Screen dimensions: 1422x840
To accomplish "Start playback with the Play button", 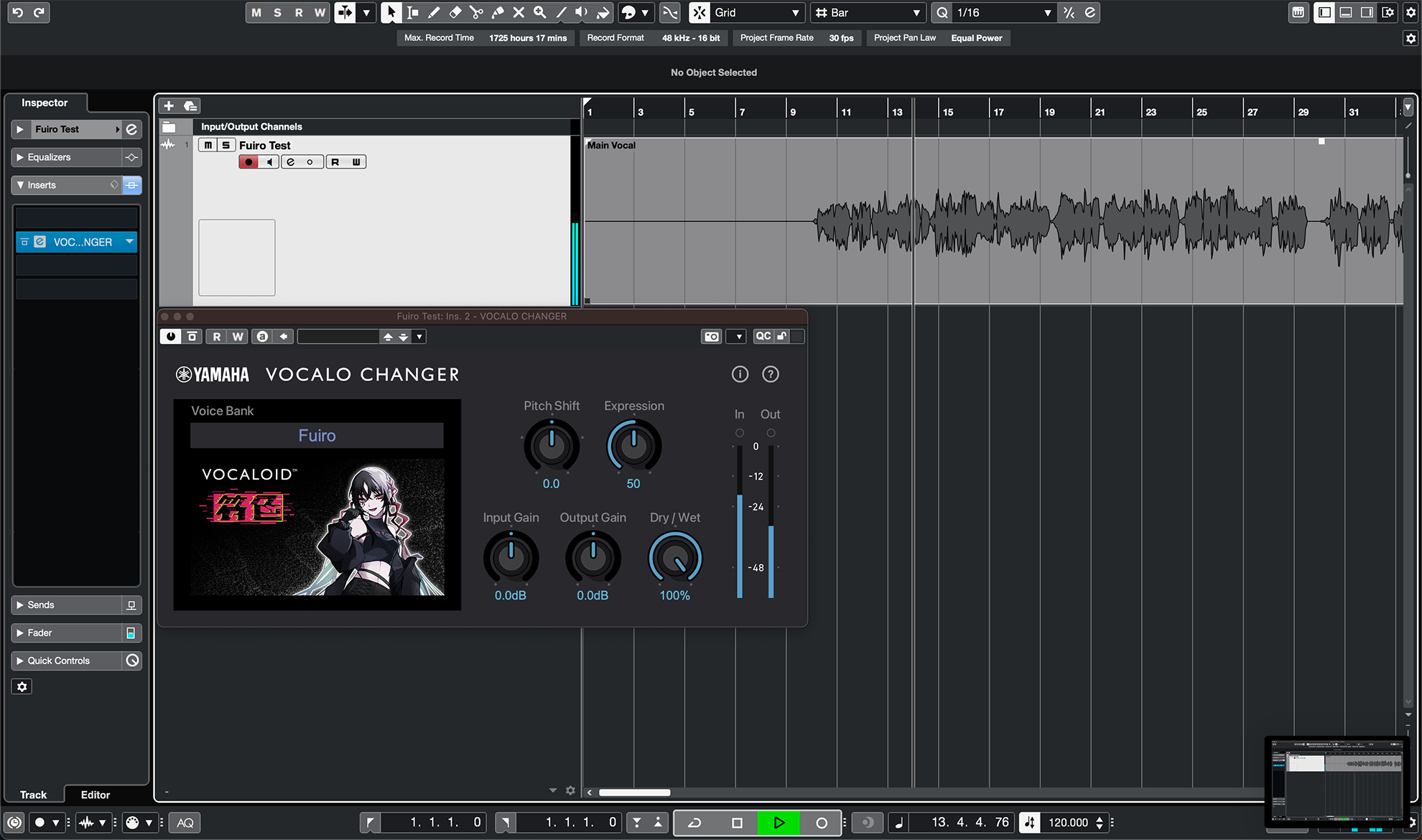I will pyautogui.click(x=779, y=823).
